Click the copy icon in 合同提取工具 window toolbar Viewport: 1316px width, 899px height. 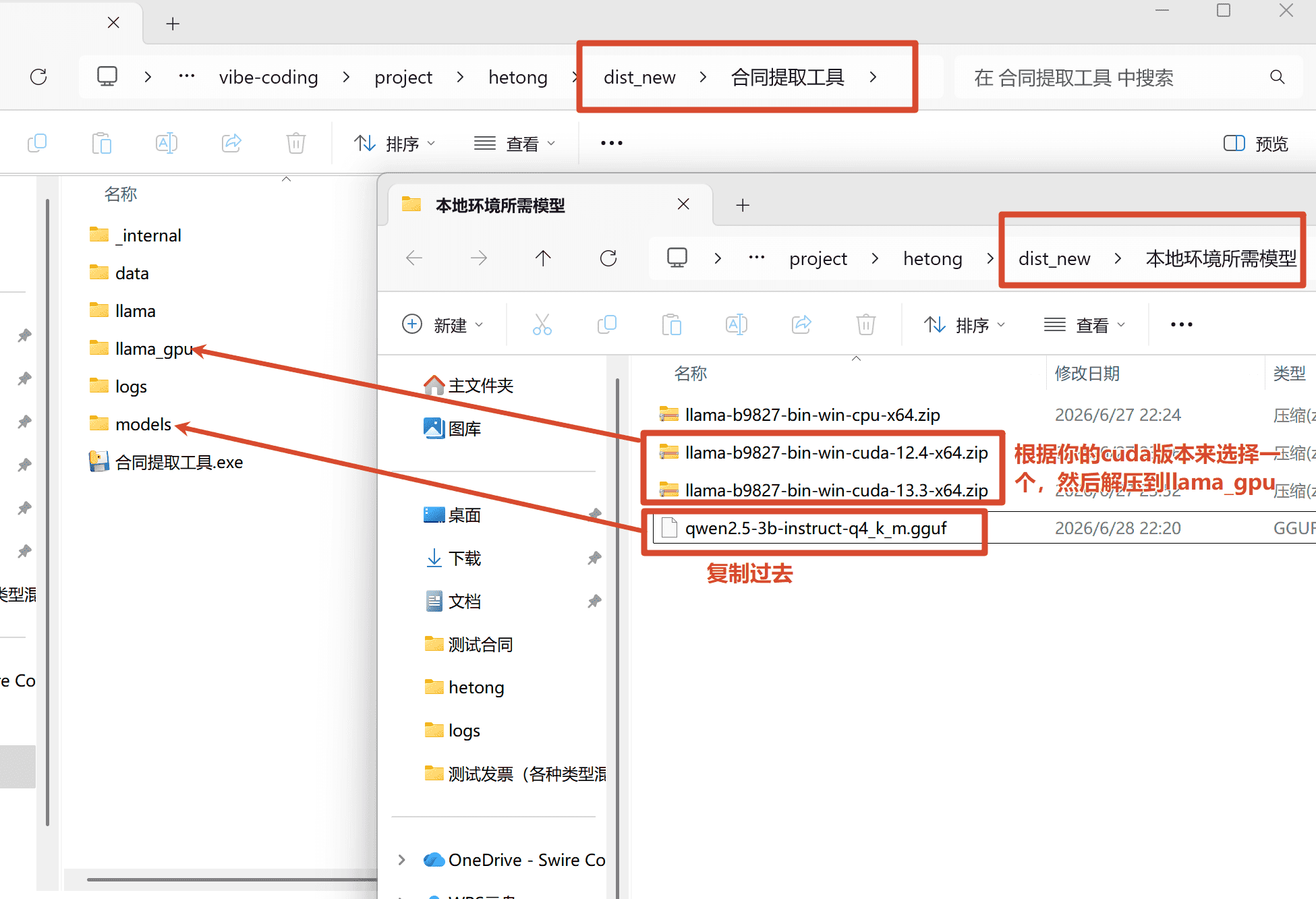point(37,143)
